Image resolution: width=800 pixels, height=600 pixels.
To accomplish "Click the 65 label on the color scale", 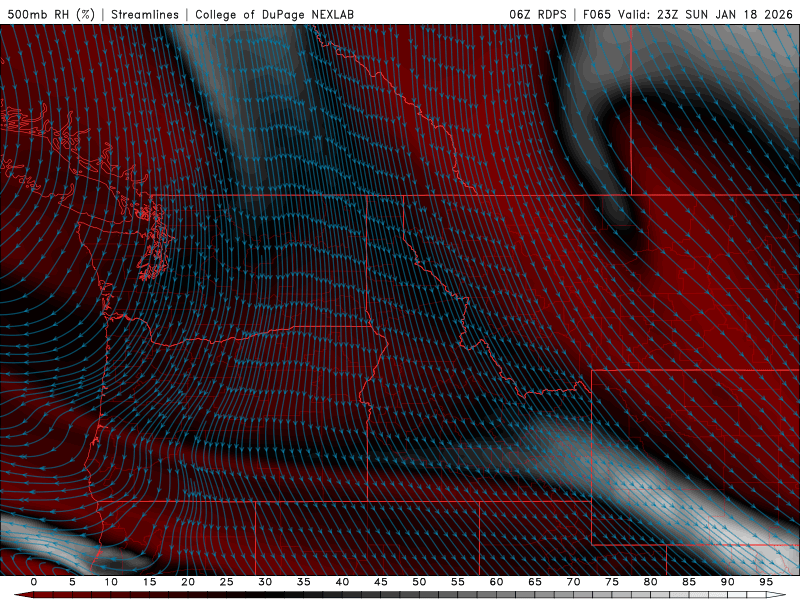I will [x=535, y=582].
